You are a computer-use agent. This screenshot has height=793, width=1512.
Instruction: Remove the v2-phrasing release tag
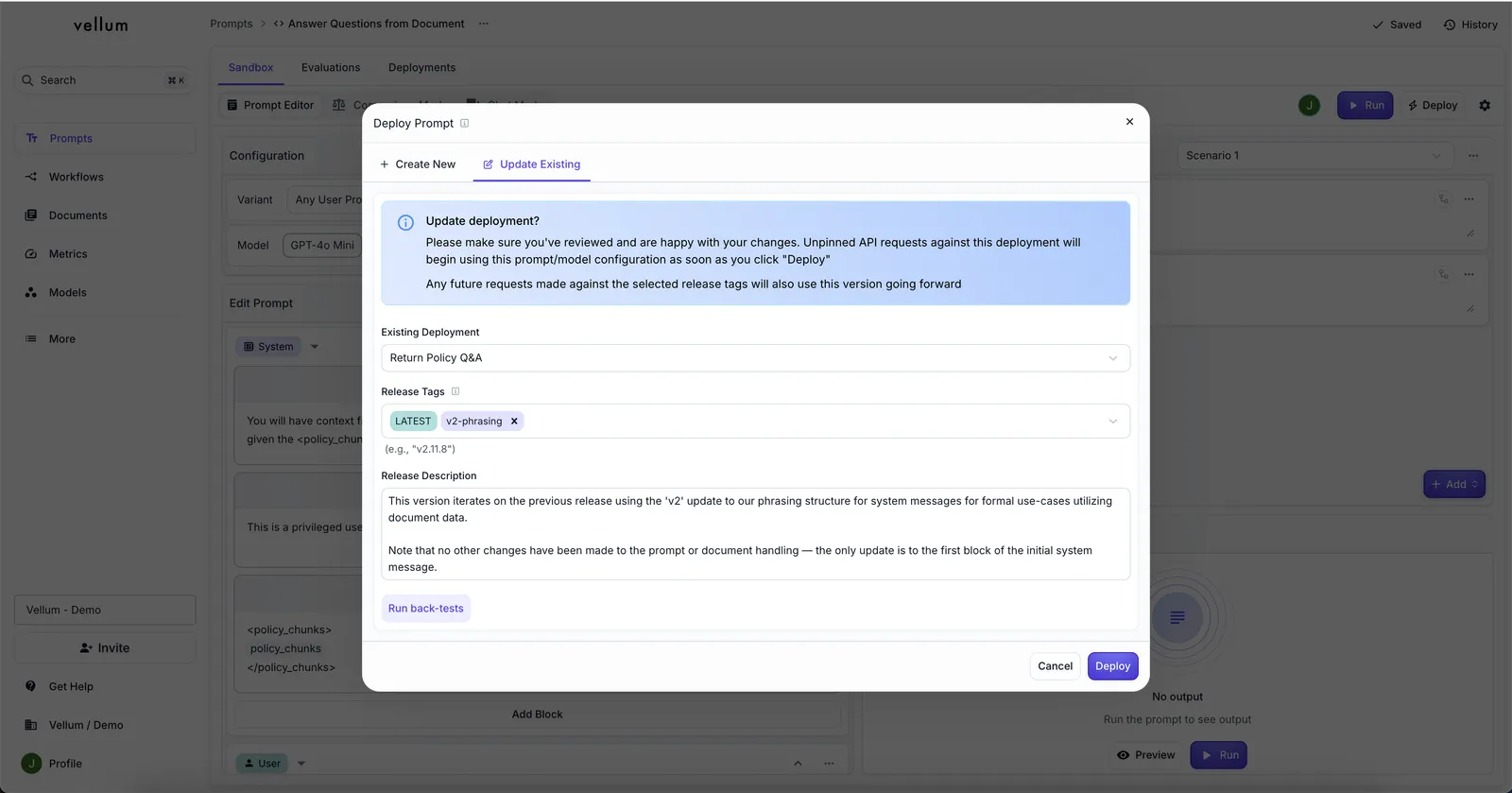pos(514,422)
